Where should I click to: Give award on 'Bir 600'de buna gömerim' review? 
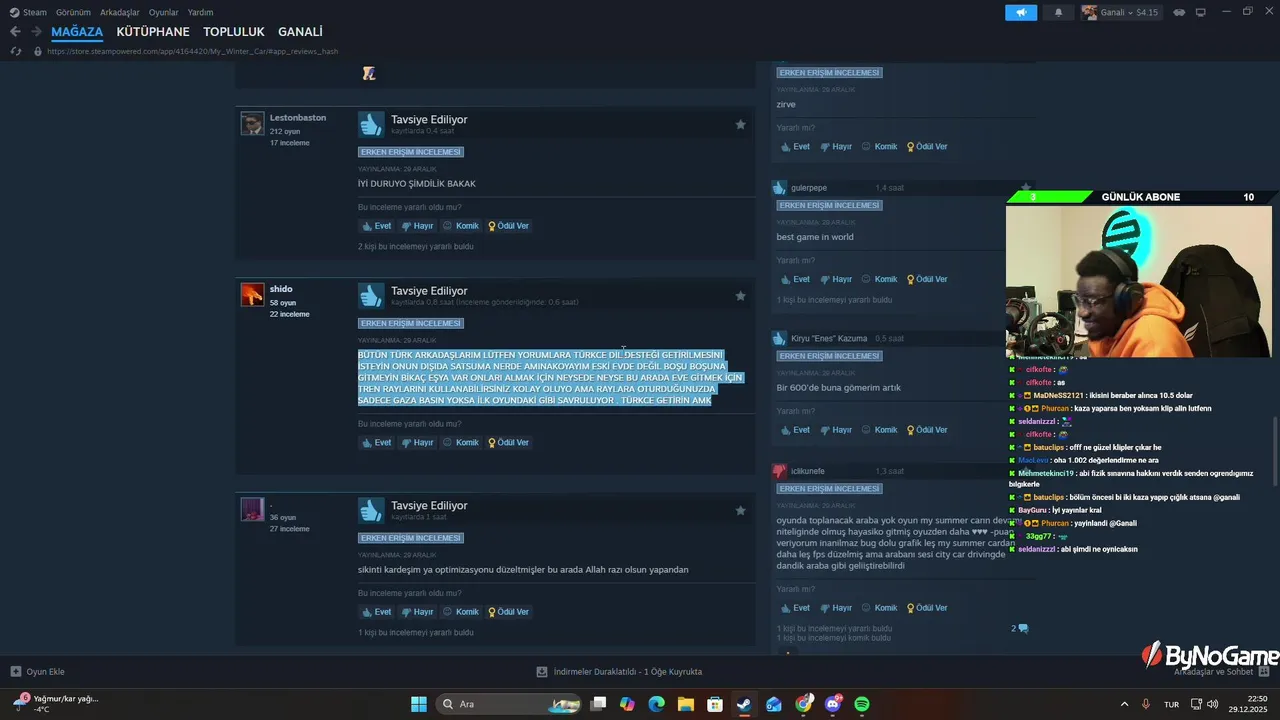pos(927,430)
